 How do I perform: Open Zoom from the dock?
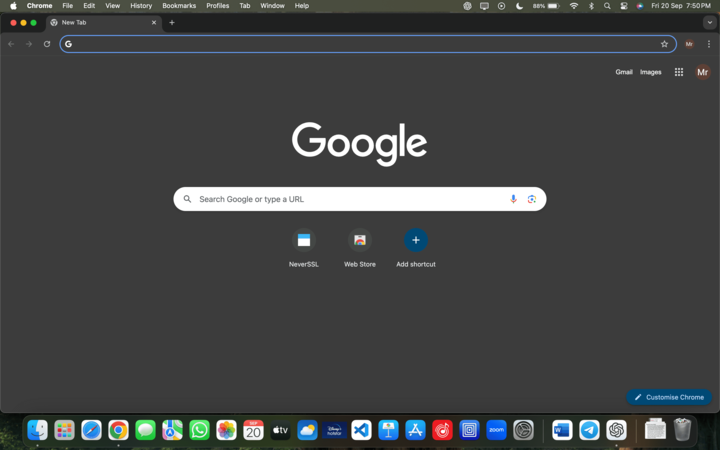click(496, 430)
